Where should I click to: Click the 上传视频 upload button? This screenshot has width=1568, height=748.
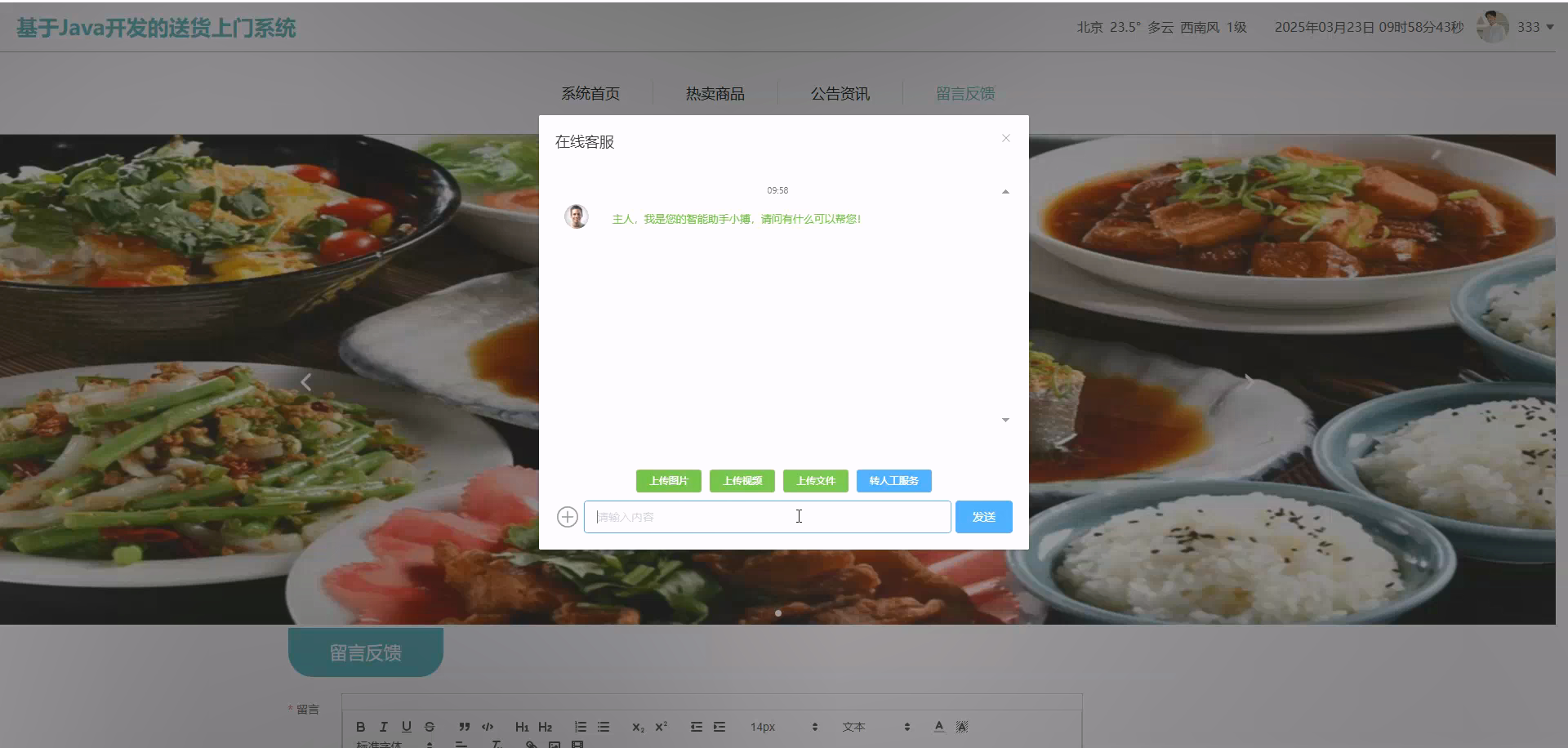pyautogui.click(x=742, y=481)
